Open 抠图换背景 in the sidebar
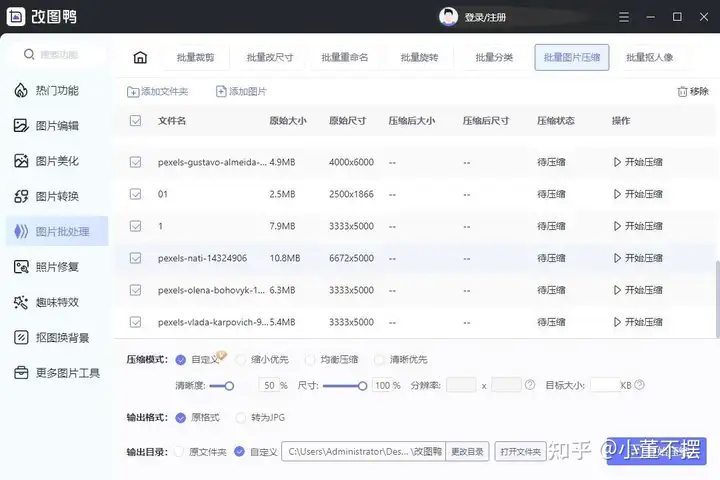720x480 pixels. click(58, 338)
